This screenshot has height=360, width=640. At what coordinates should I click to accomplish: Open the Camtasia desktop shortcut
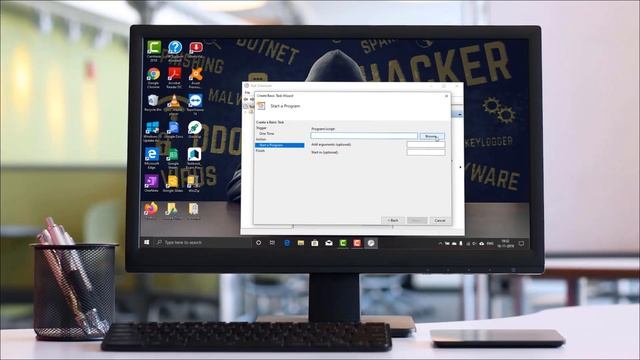tap(154, 51)
